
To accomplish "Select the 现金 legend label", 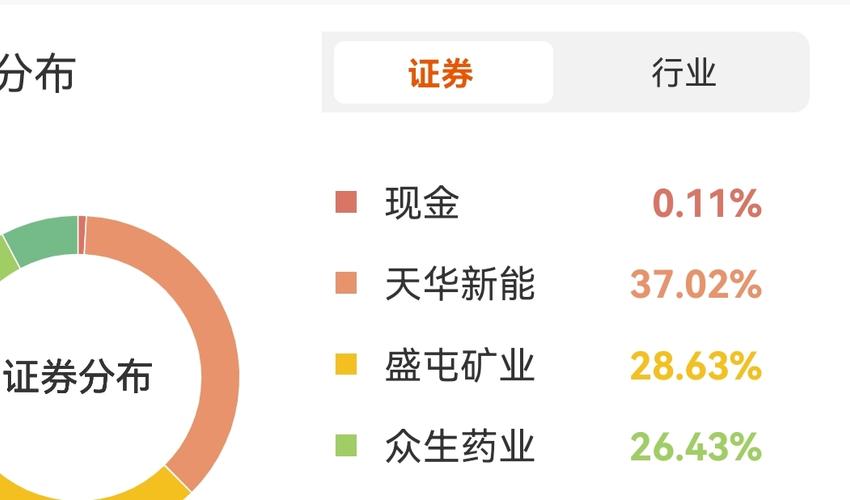I will pyautogui.click(x=422, y=203).
